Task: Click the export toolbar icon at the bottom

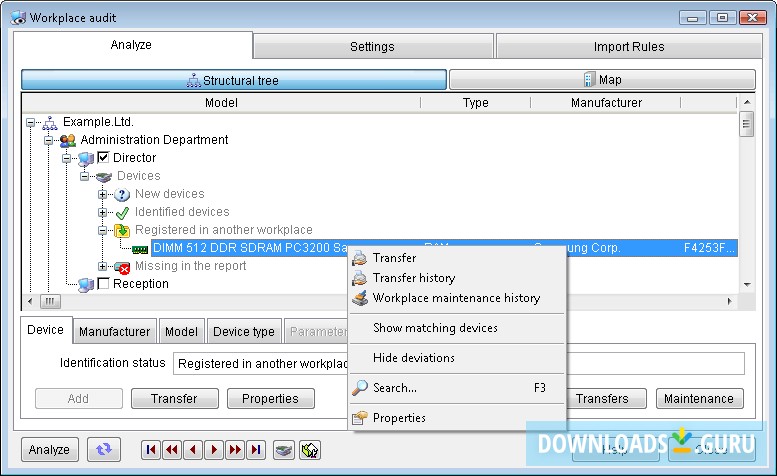Action: tap(310, 450)
